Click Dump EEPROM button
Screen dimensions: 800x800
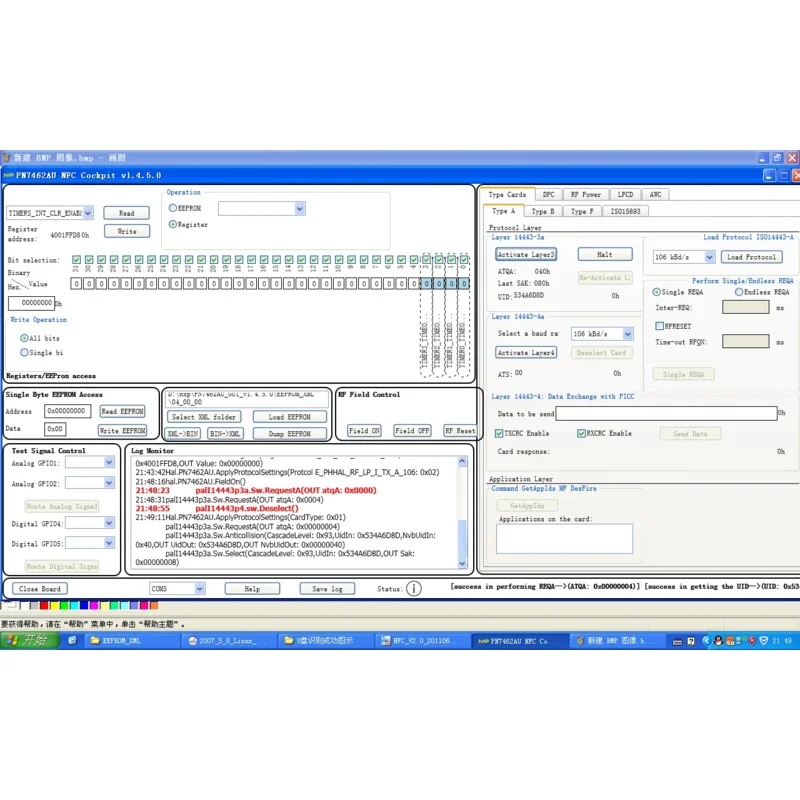click(x=289, y=434)
